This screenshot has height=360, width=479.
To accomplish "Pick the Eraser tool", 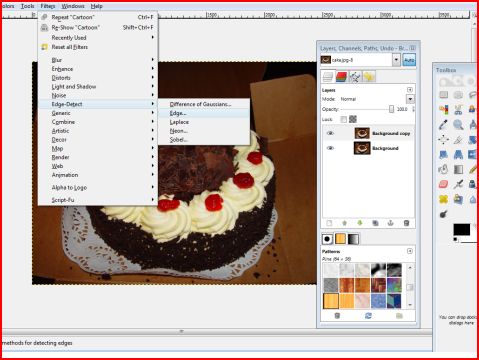I will tap(443, 184).
